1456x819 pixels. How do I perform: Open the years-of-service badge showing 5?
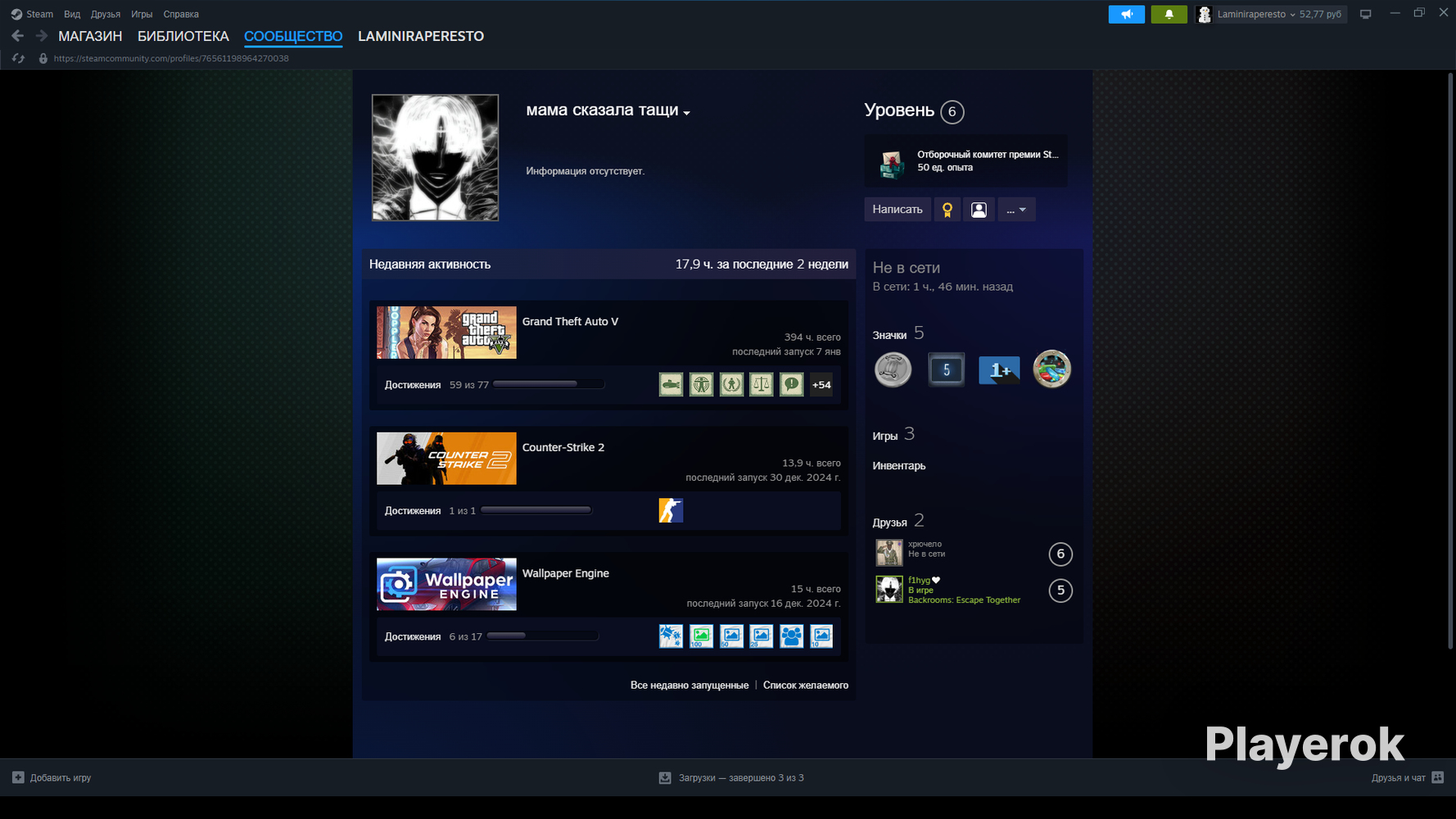click(x=946, y=369)
